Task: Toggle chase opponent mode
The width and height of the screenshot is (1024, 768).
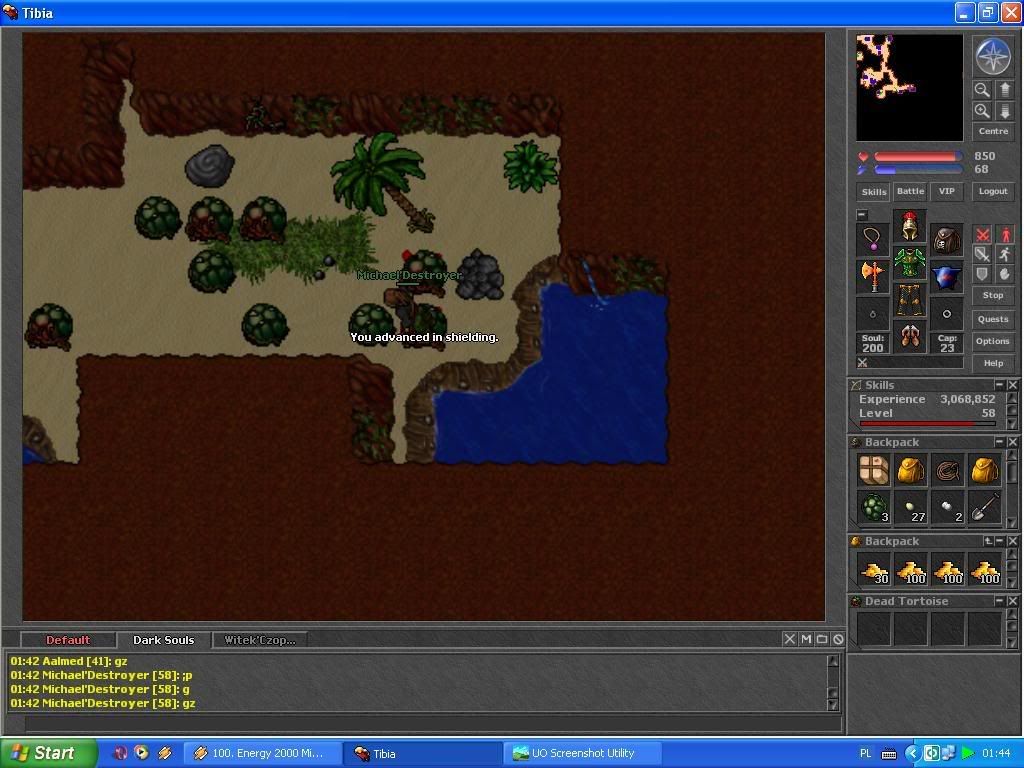Action: coord(1005,255)
